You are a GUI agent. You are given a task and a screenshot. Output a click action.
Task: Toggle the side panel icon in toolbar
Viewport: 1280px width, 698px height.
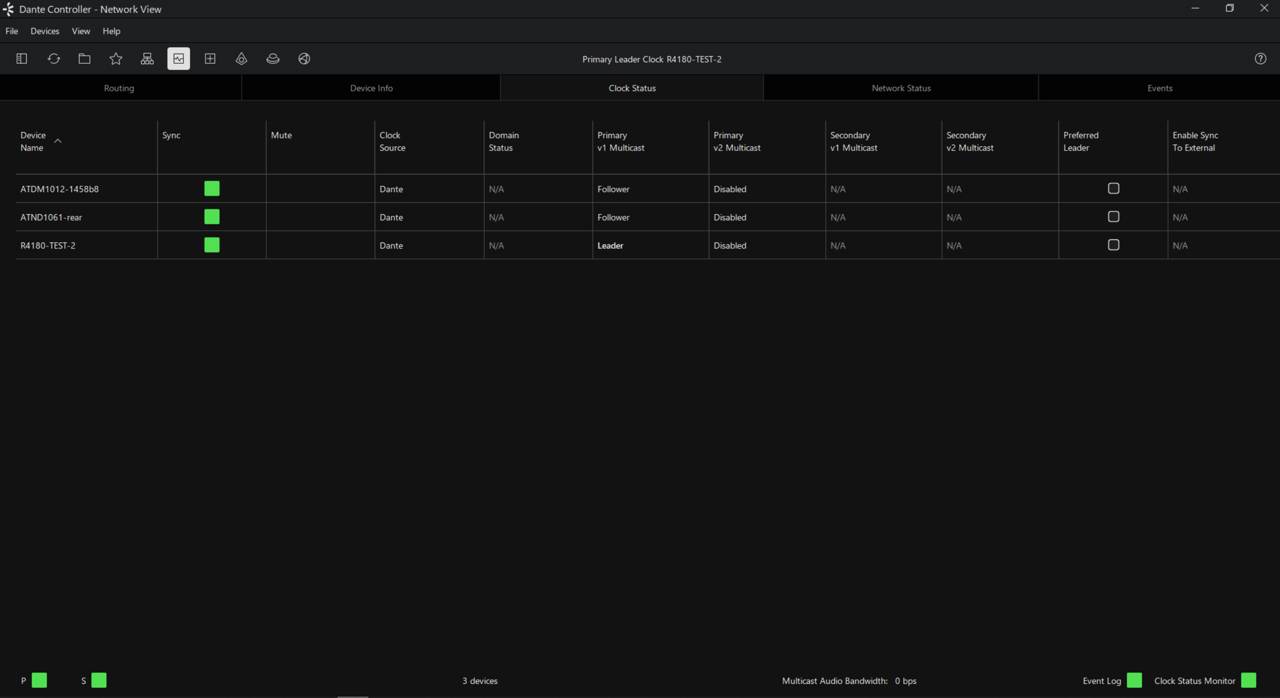22,59
